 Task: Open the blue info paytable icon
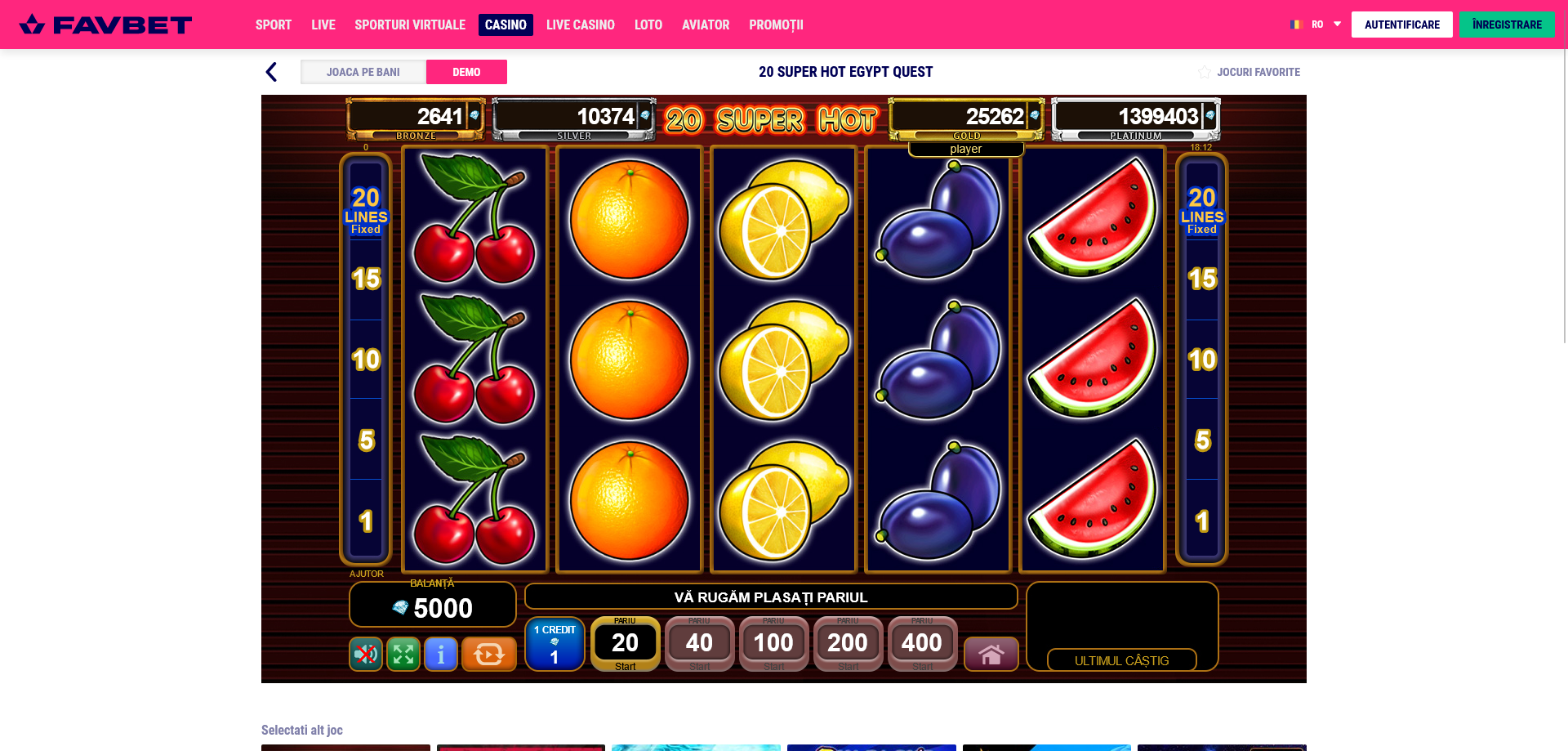tap(441, 654)
